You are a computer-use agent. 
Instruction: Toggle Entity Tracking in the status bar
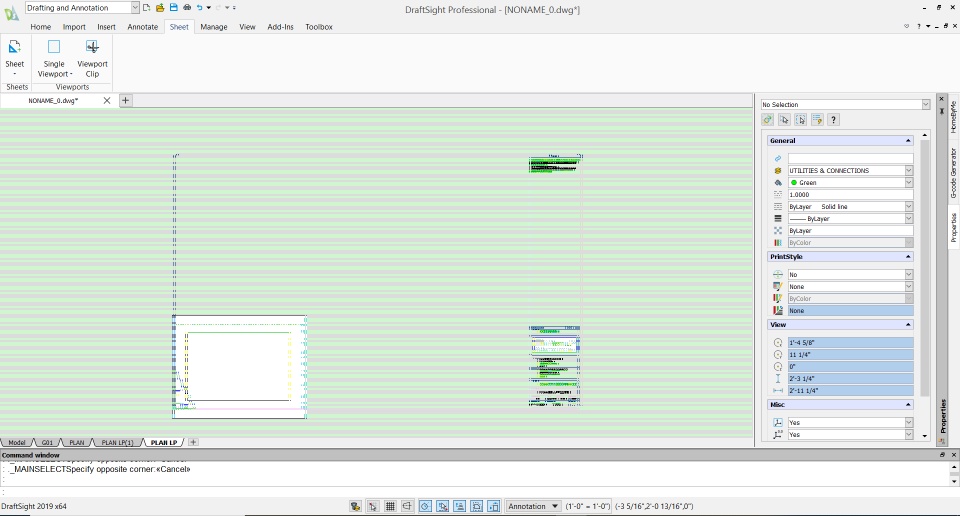click(459, 506)
